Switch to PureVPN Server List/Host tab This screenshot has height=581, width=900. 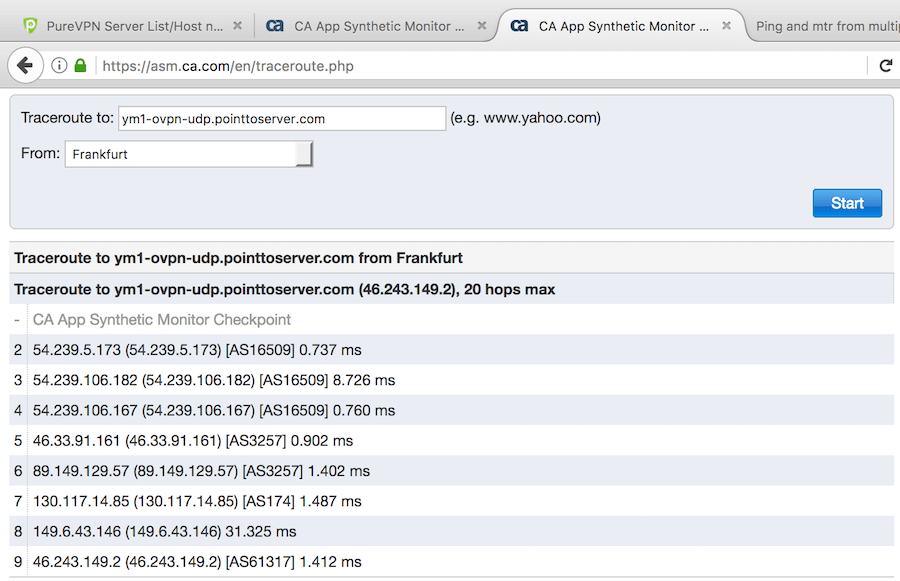[x=135, y=26]
